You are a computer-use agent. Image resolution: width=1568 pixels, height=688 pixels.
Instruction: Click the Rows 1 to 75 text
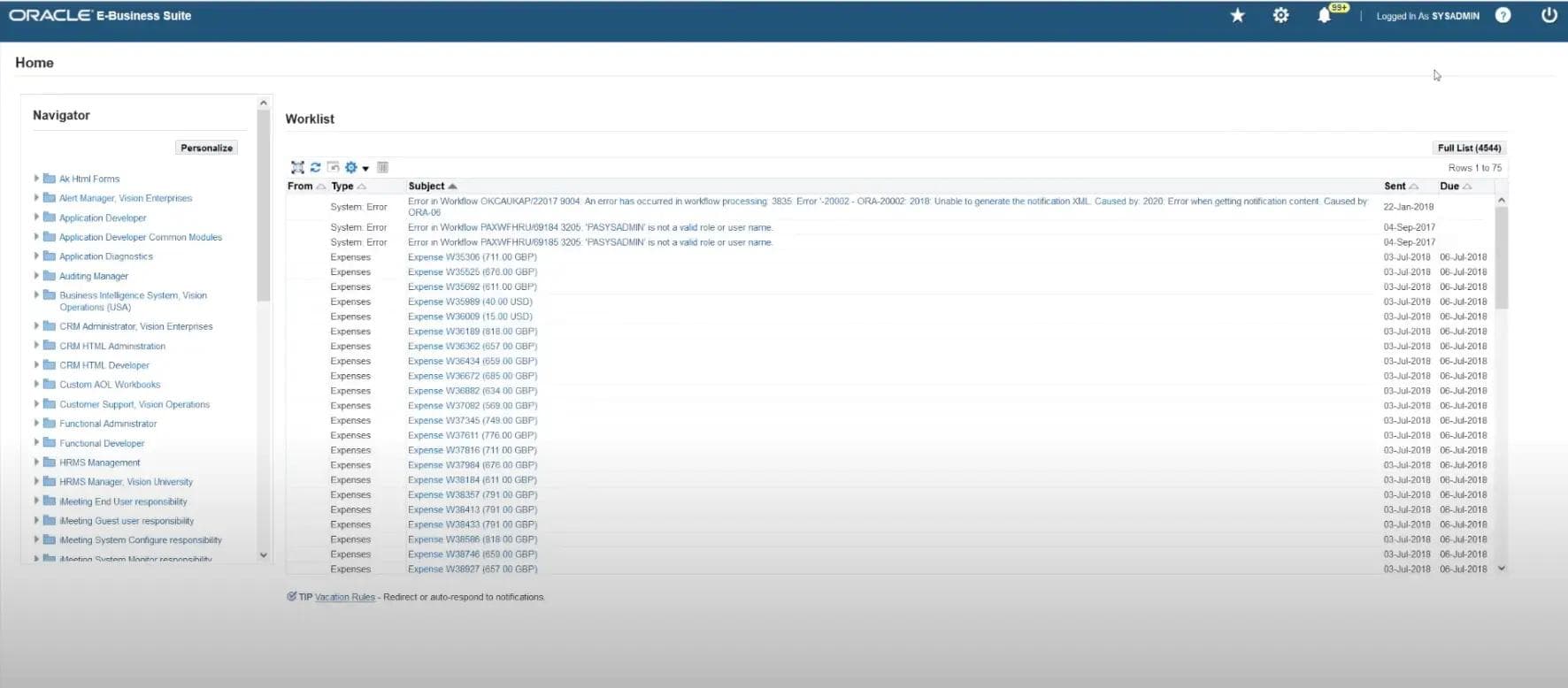pos(1475,168)
